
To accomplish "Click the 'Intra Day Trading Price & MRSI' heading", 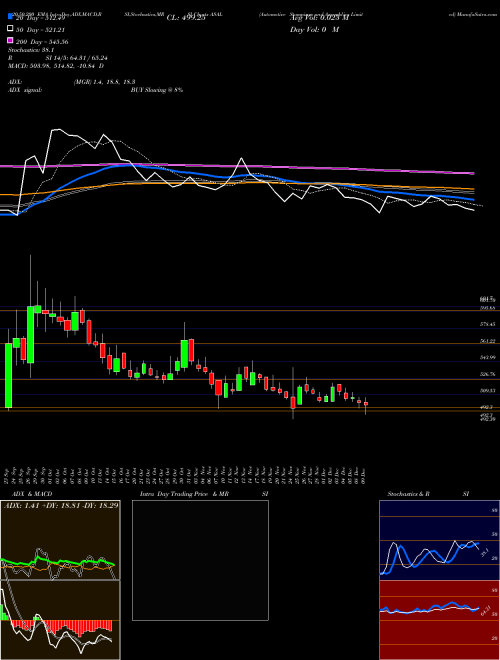I will tap(204, 494).
